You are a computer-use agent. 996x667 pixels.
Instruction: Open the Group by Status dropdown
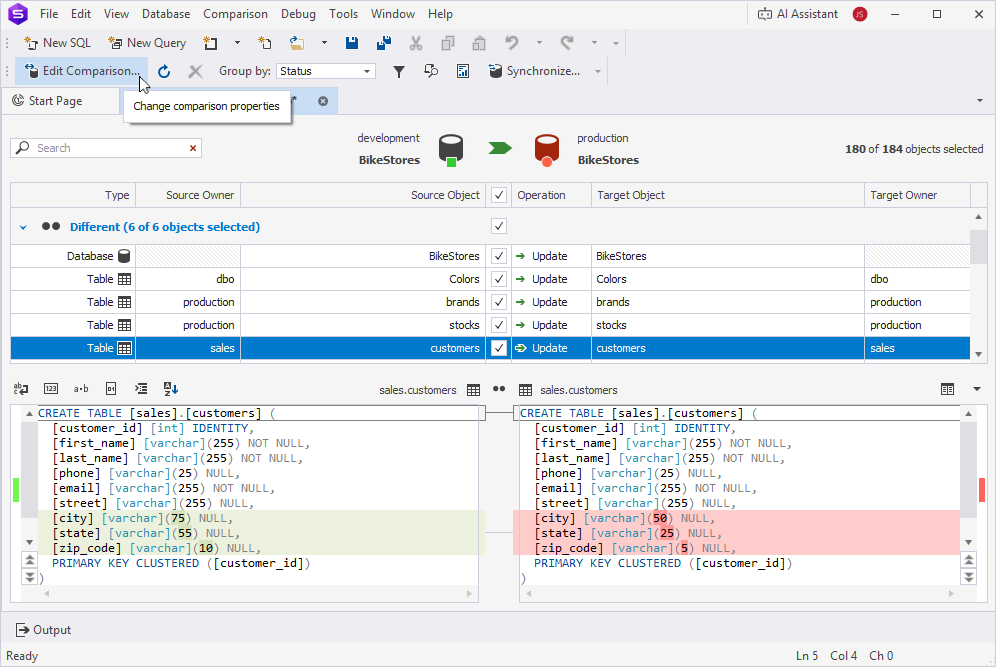point(364,71)
